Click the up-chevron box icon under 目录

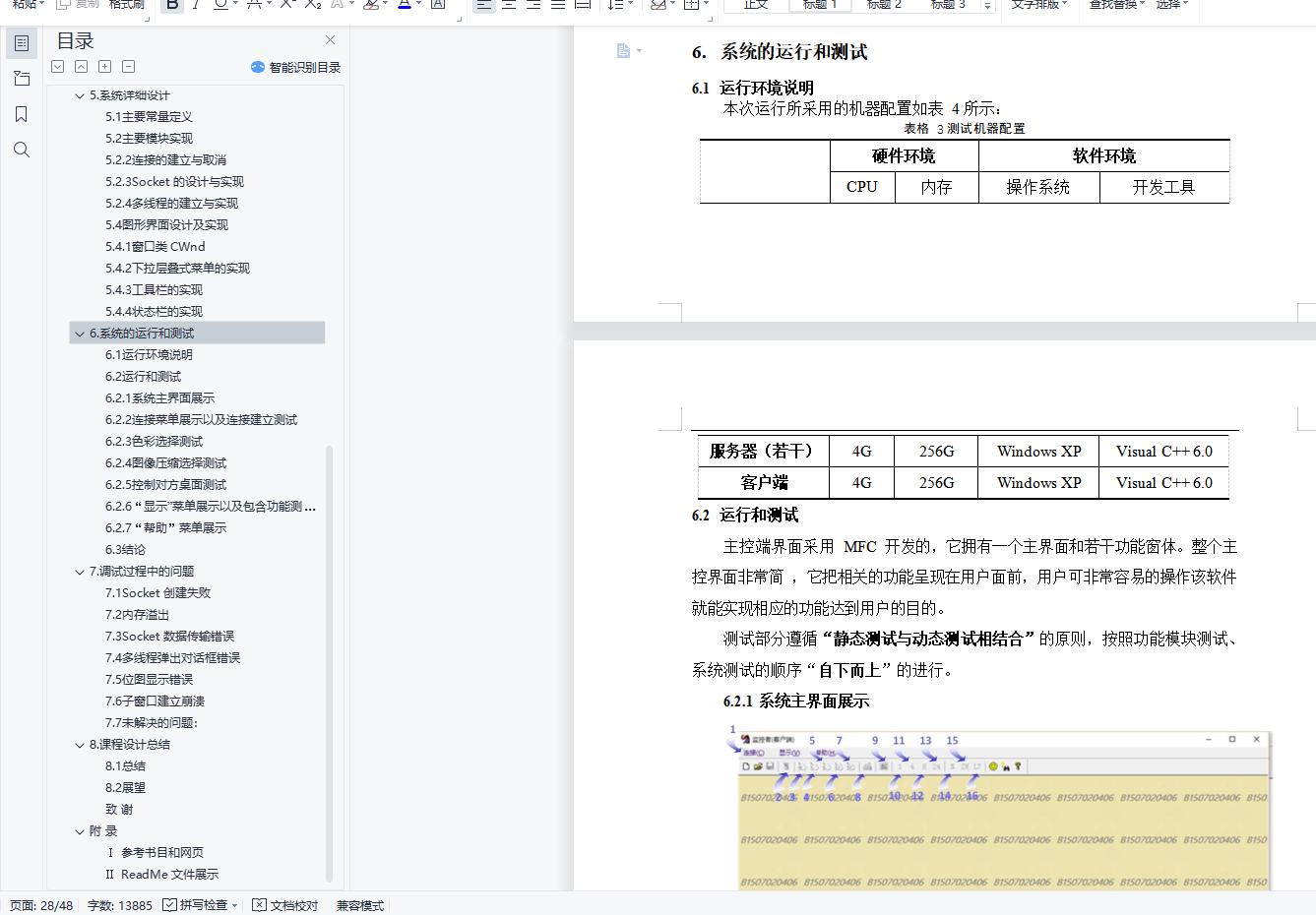pos(82,67)
